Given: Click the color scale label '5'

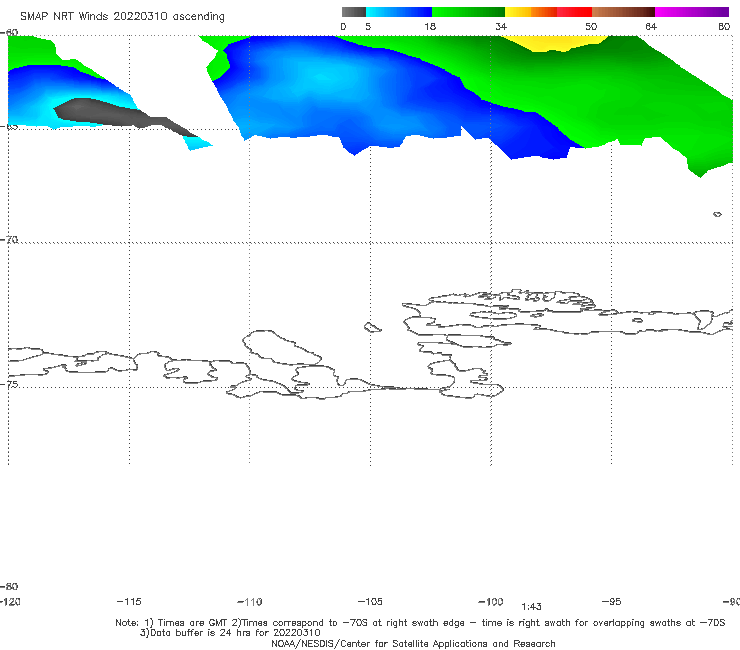Looking at the screenshot, I should (x=368, y=26).
